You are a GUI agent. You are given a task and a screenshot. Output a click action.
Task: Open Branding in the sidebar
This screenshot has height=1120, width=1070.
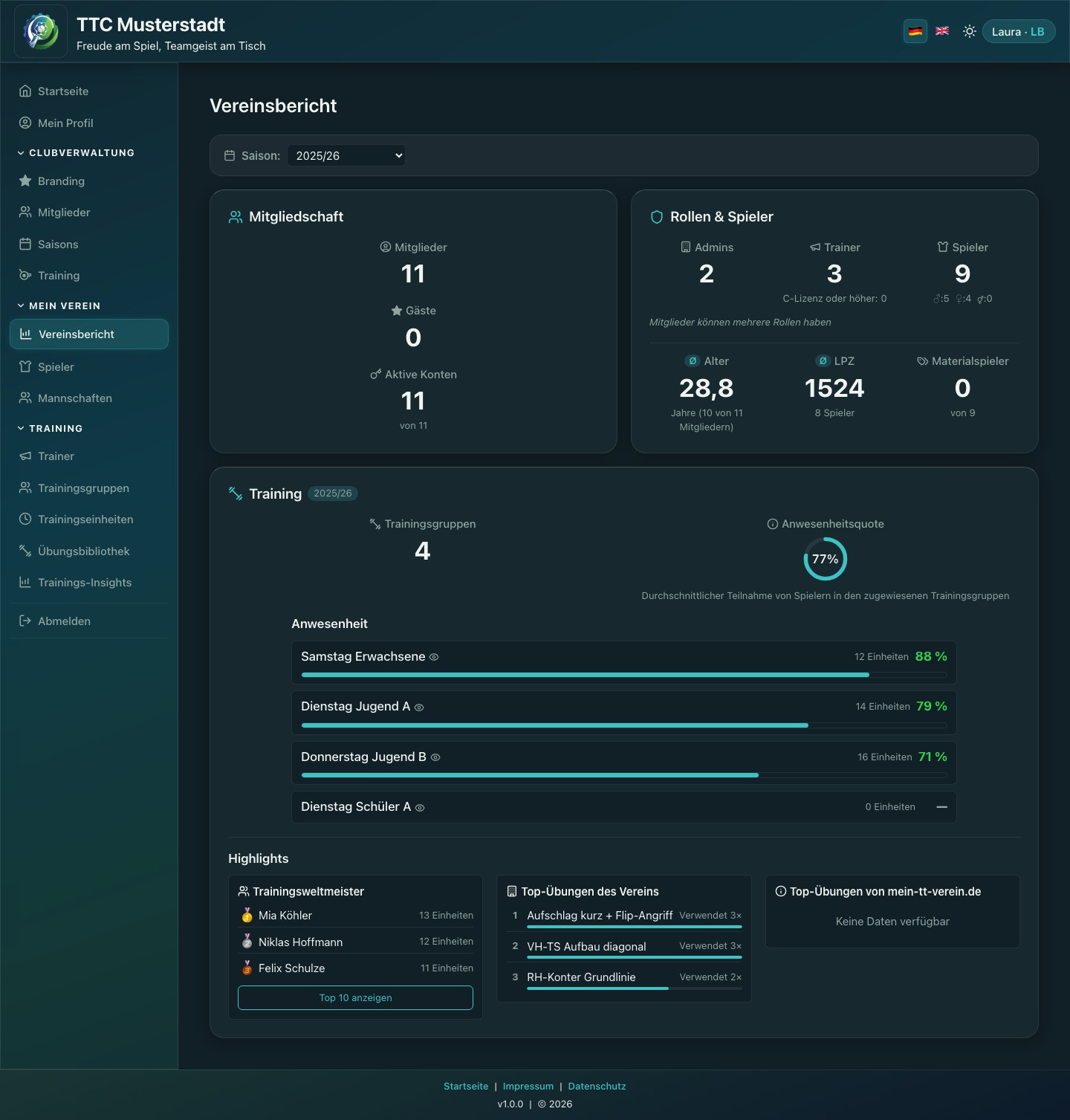89,181
